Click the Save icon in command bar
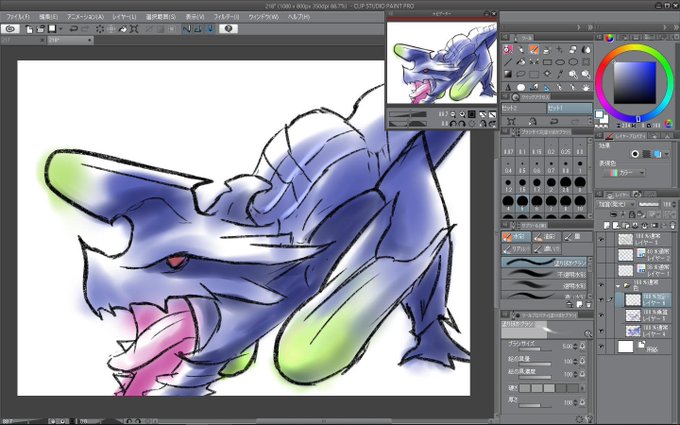Image resolution: width=680 pixels, height=425 pixels. click(52, 29)
